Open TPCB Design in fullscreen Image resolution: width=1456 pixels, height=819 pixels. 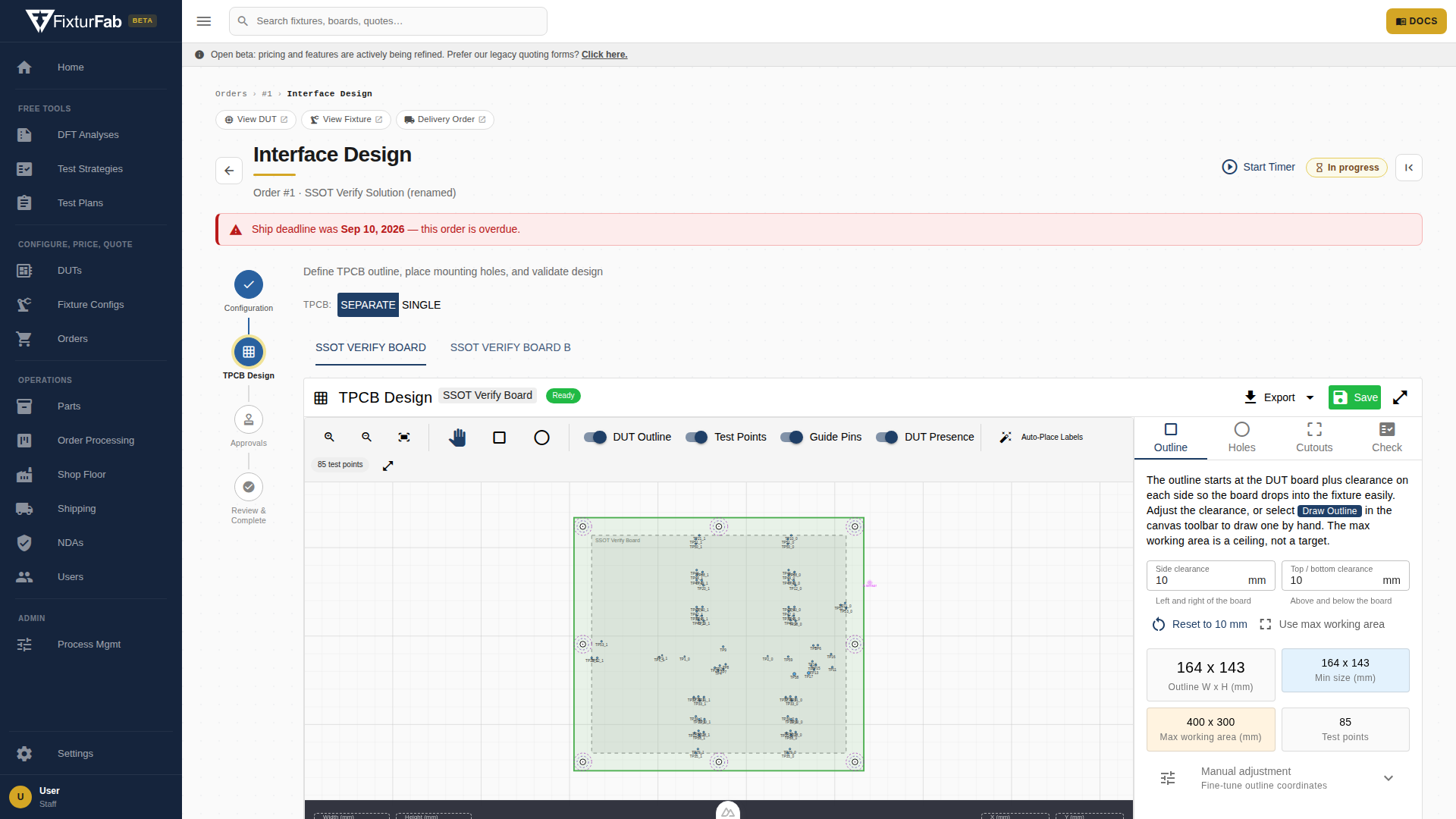(x=1400, y=397)
